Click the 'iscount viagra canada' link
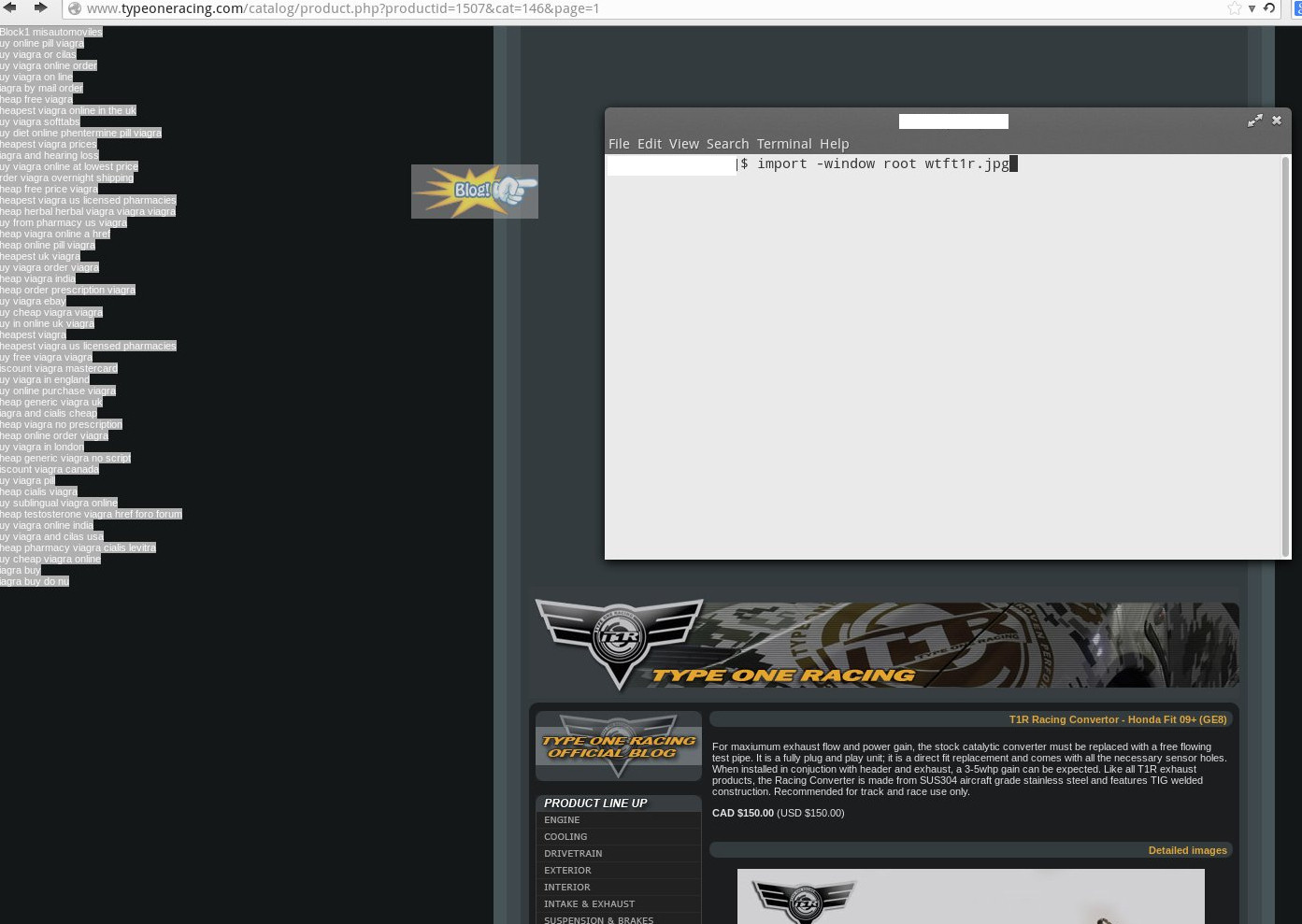Screen dimensions: 1302x924 pyautogui.click(x=50, y=469)
